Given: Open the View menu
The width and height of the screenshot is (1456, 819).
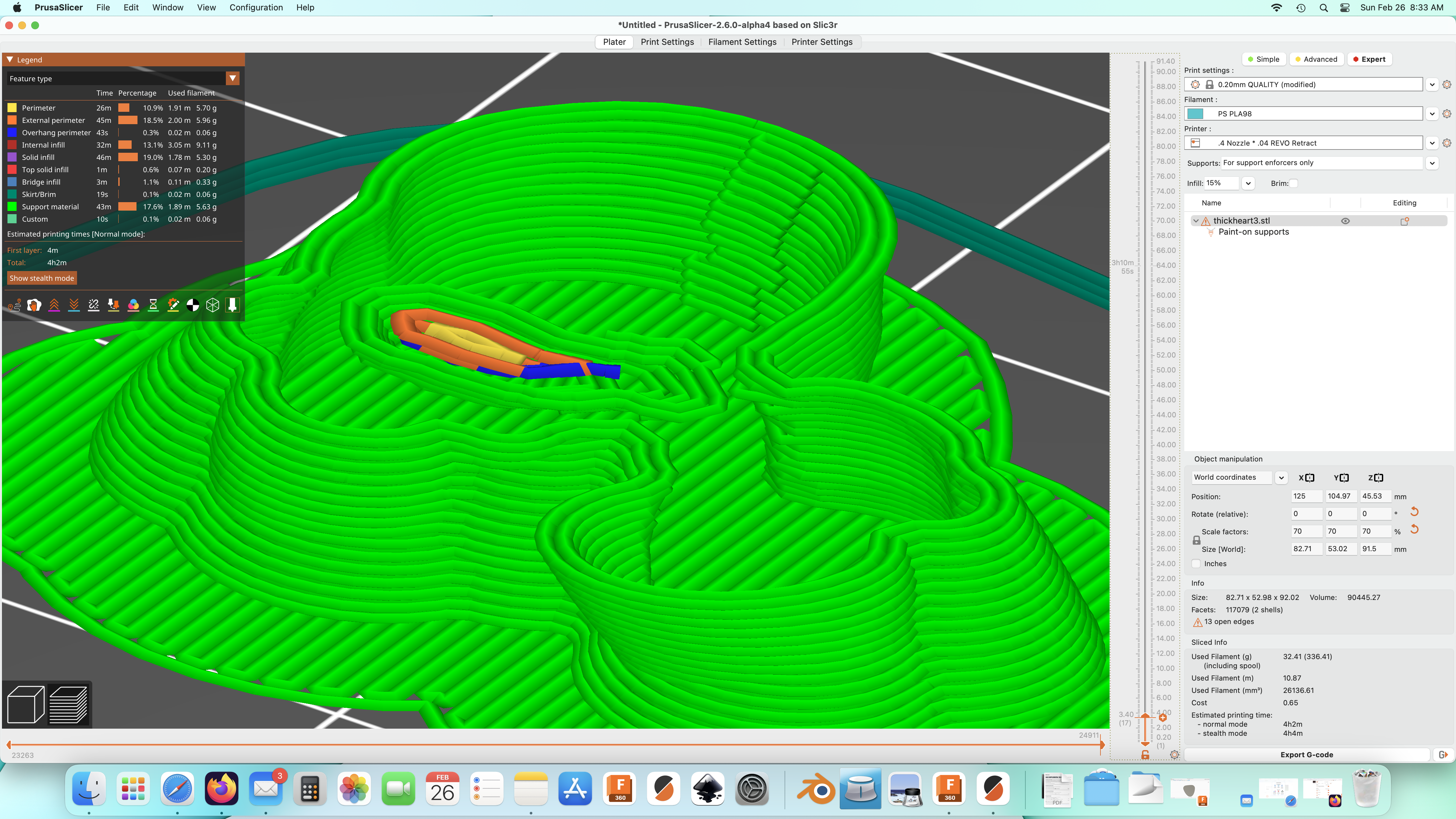Looking at the screenshot, I should (206, 7).
